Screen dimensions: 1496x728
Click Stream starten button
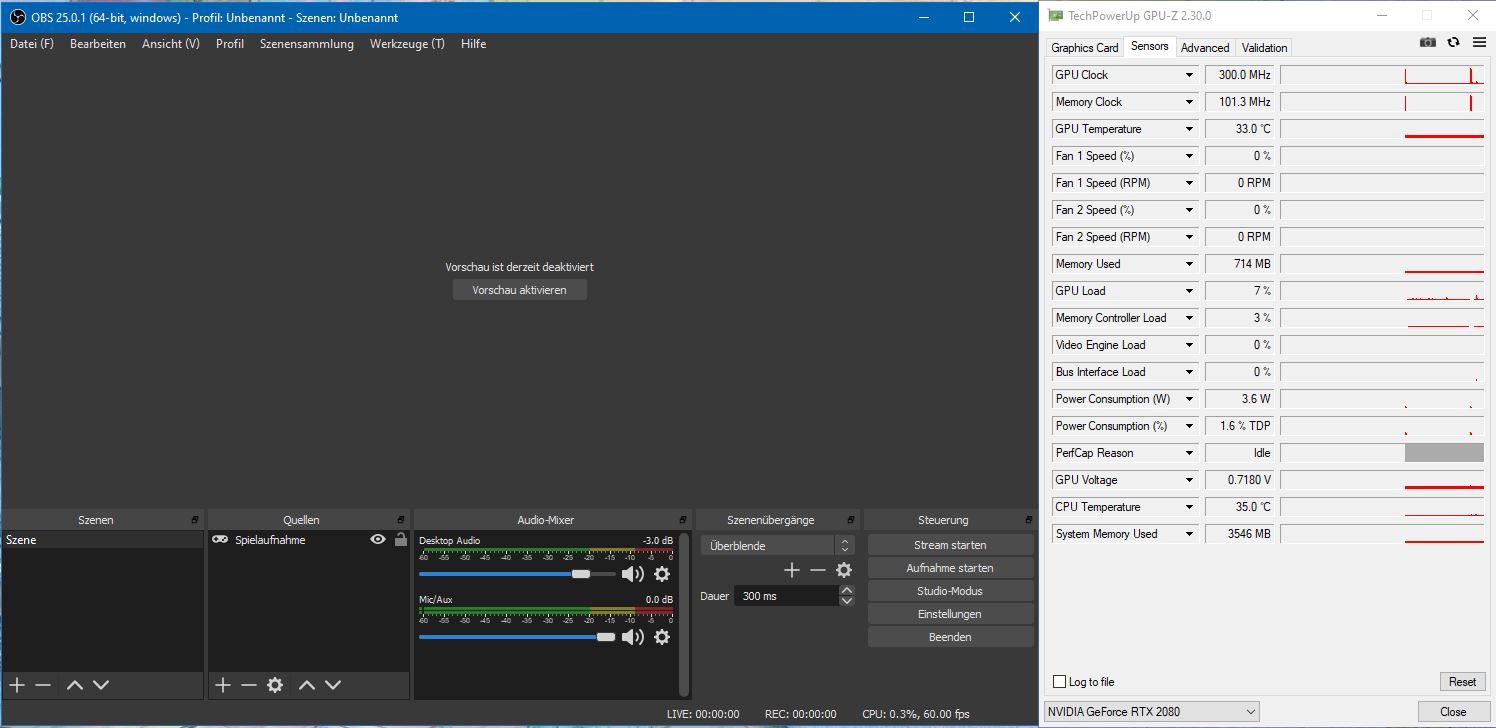coord(950,545)
